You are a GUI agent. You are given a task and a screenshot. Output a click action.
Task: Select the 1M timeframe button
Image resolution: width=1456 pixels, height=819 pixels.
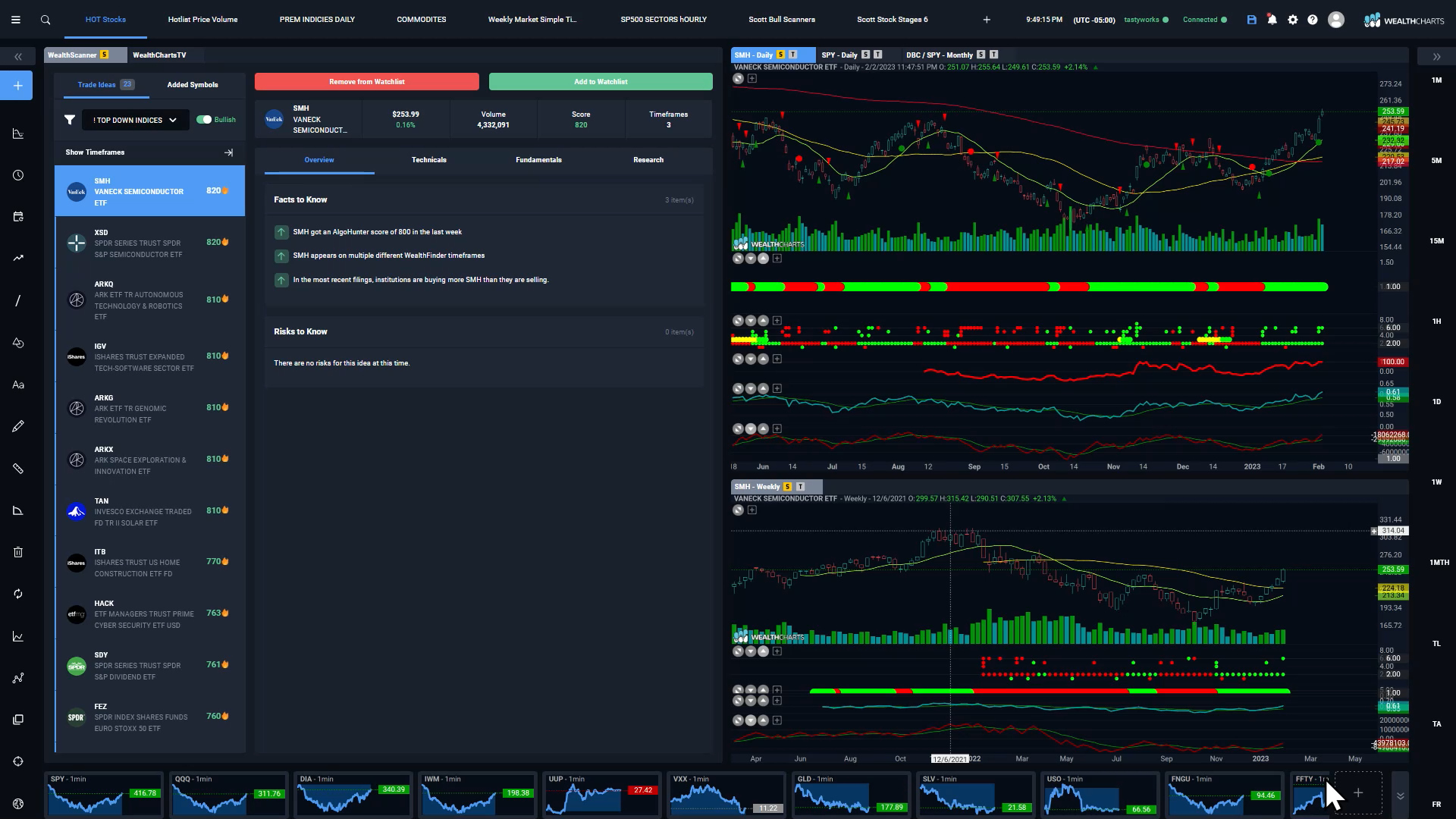(x=1436, y=80)
